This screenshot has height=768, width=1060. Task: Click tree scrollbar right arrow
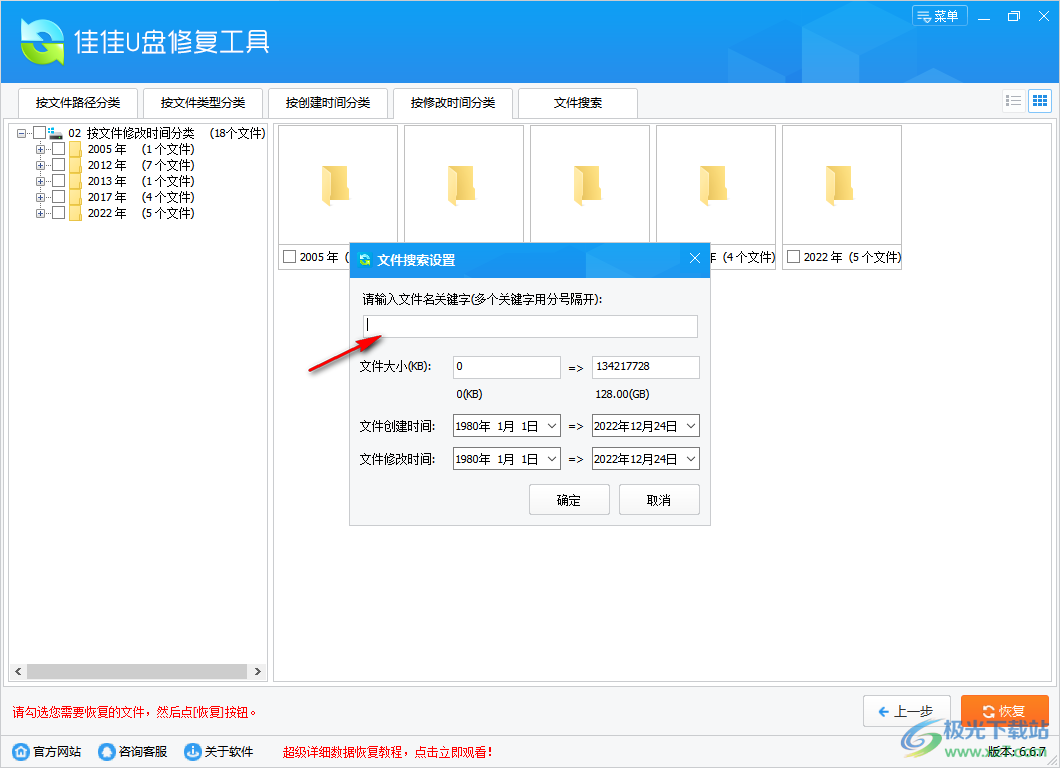[258, 671]
